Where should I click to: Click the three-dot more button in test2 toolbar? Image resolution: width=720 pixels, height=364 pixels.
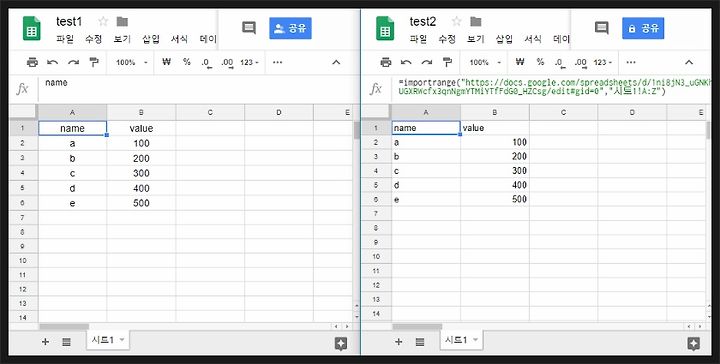631,62
